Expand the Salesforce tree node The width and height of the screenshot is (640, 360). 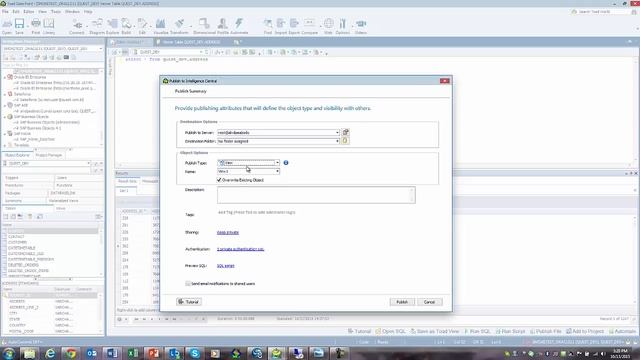point(5,94)
